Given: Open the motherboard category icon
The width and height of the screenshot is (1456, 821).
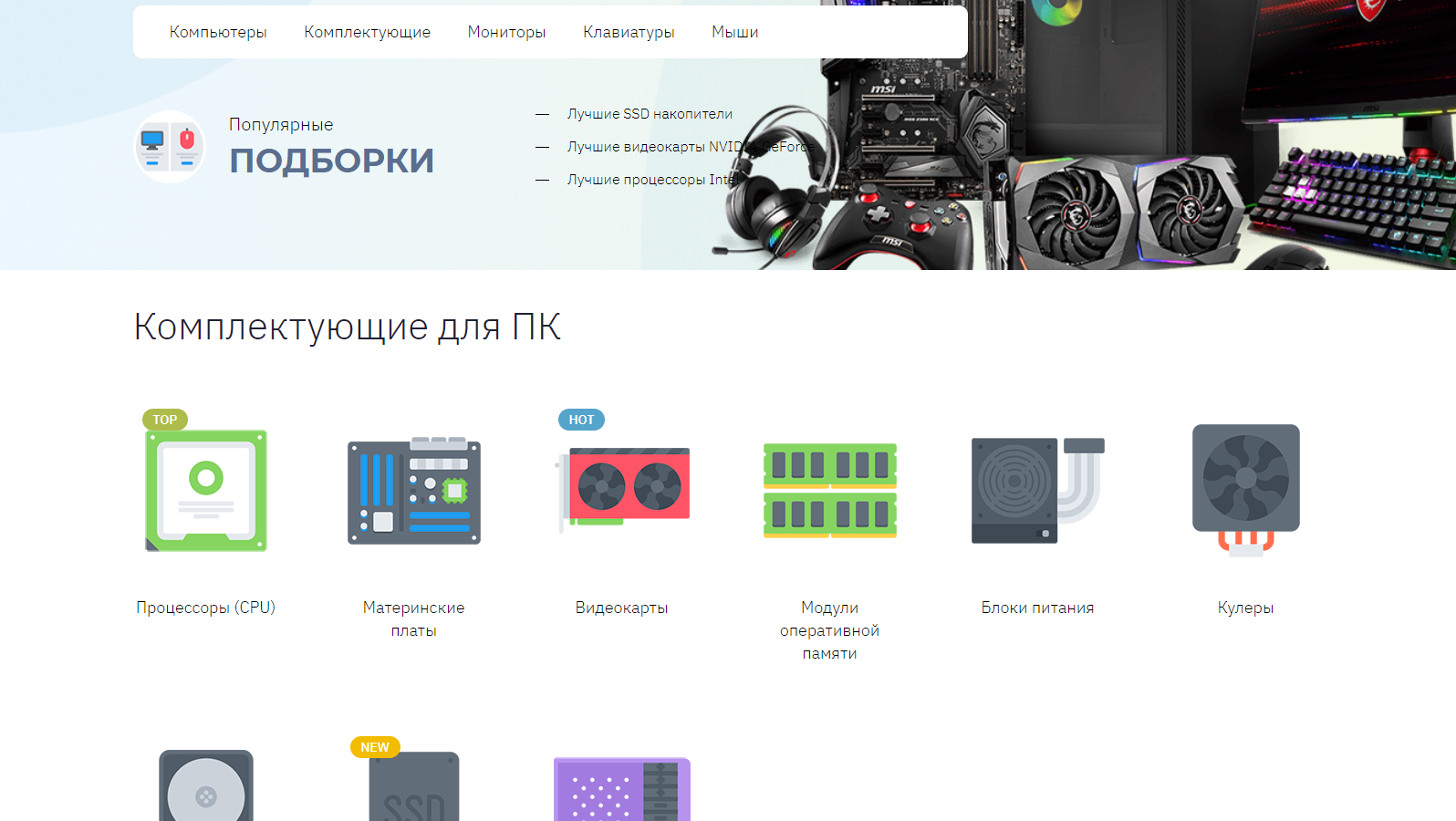Looking at the screenshot, I should pyautogui.click(x=414, y=491).
